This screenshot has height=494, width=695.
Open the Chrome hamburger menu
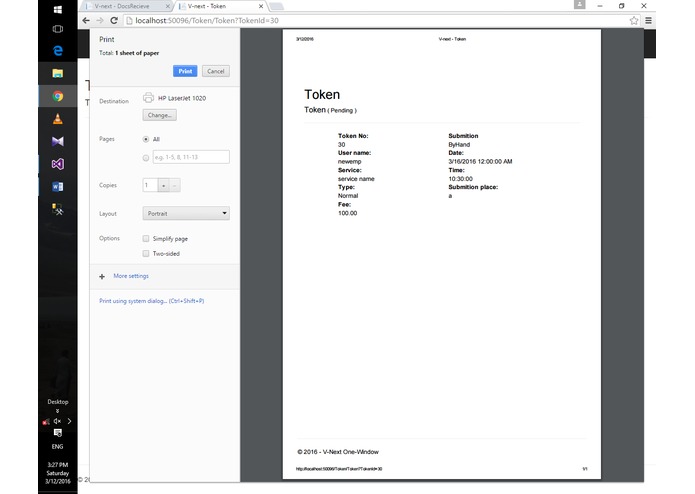pyautogui.click(x=648, y=20)
